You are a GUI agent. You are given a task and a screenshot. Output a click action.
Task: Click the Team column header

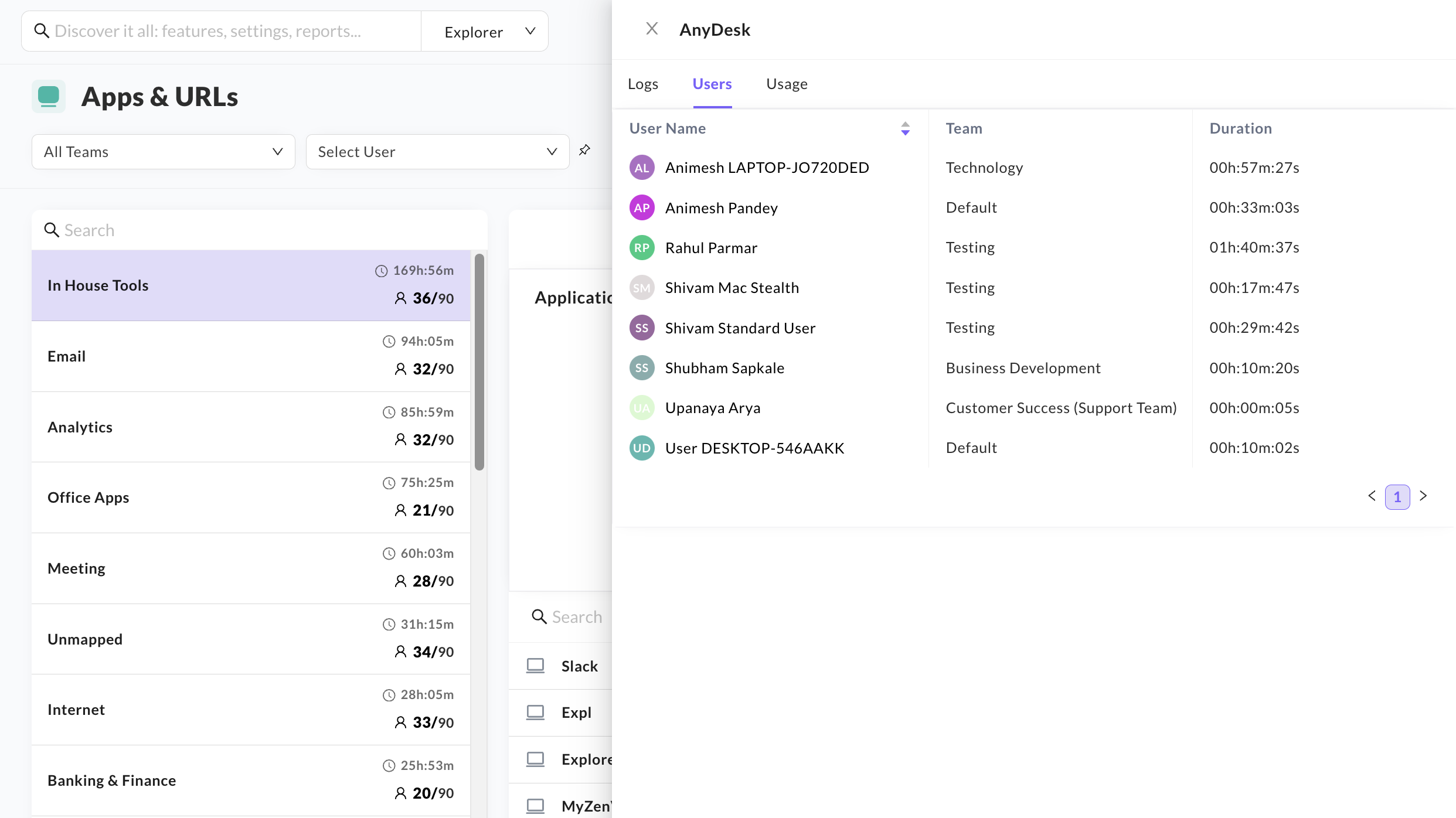964,128
